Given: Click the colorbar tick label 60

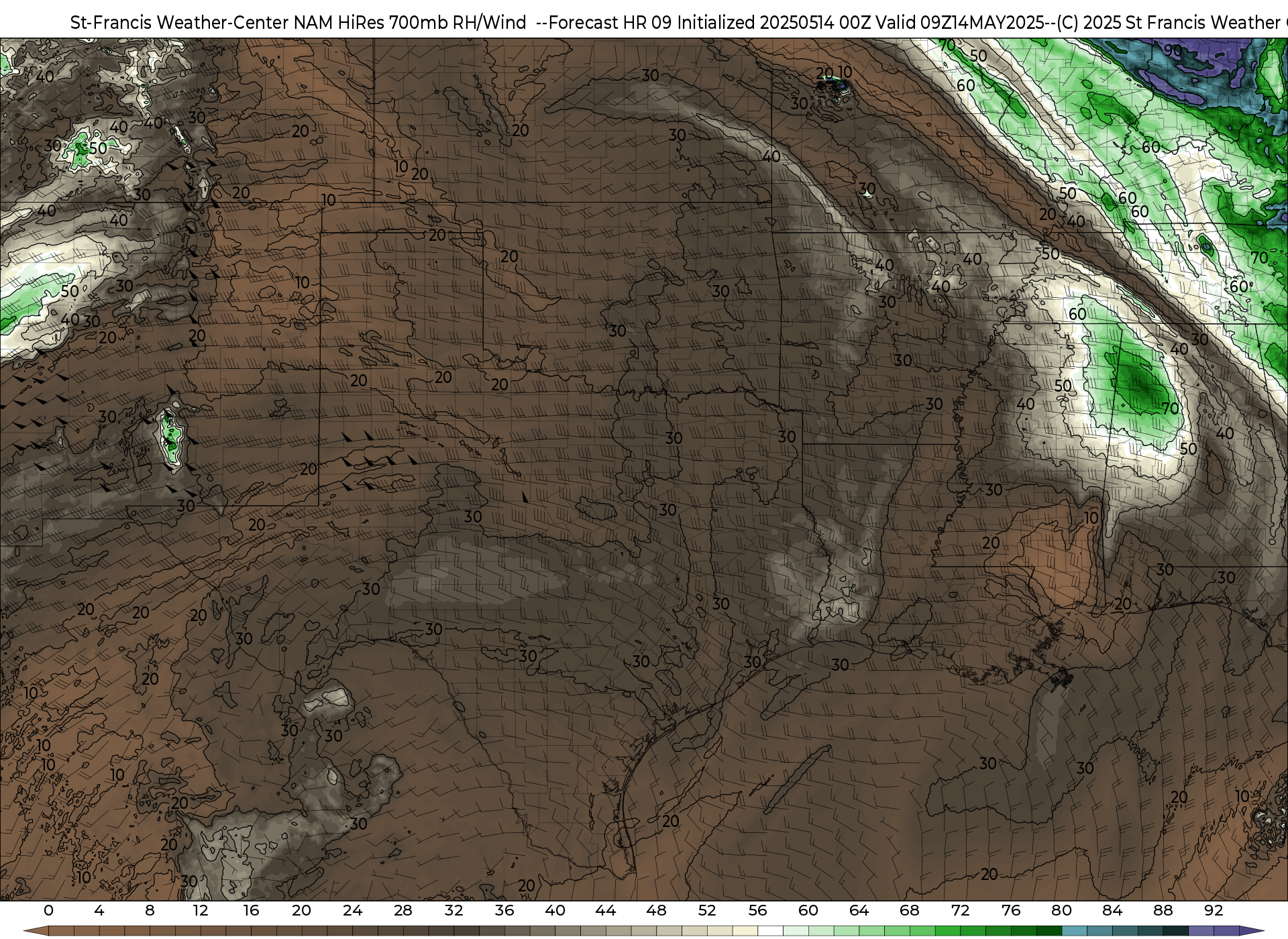Looking at the screenshot, I should coord(808,911).
